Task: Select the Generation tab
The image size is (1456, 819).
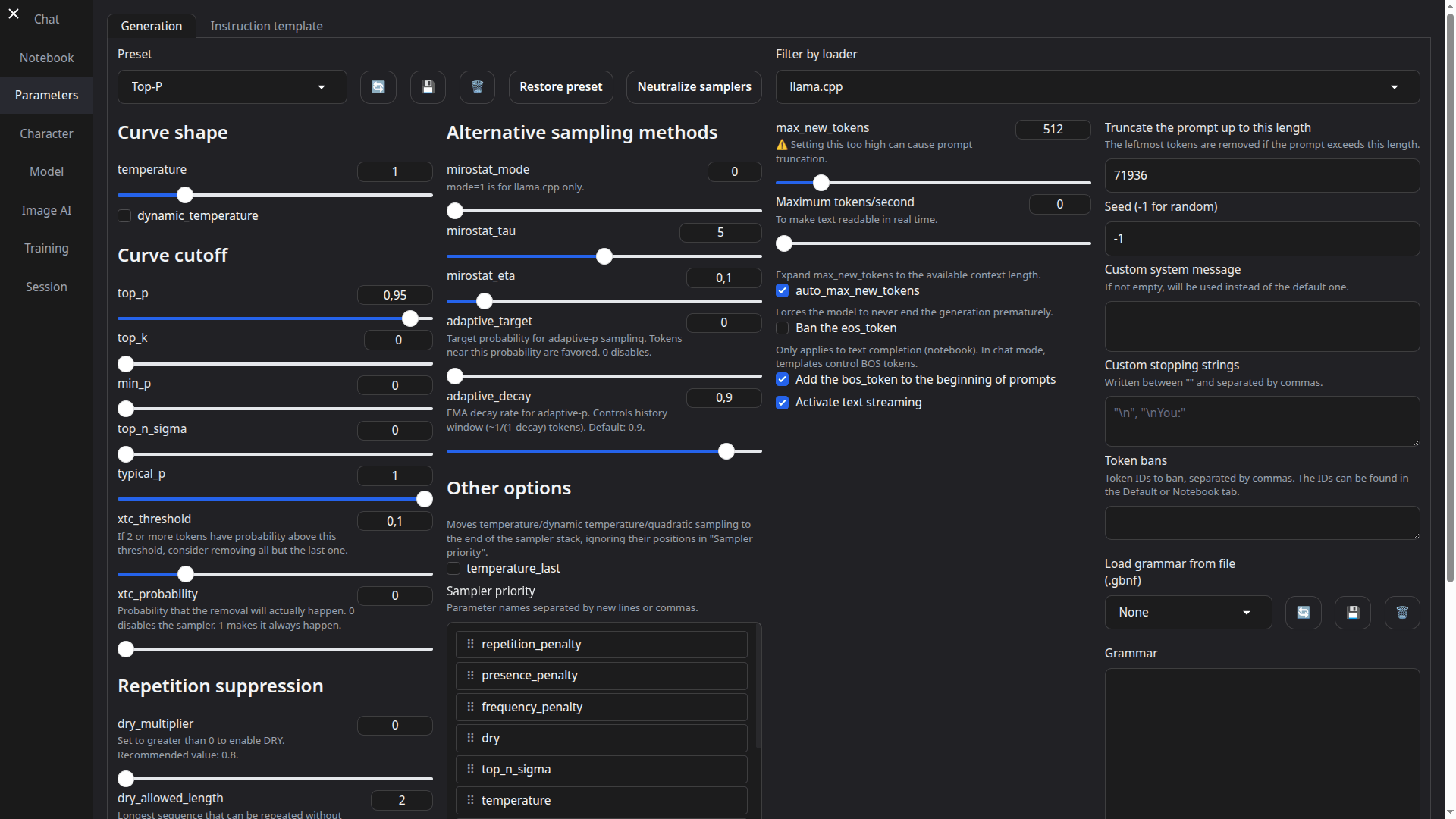Action: click(152, 26)
